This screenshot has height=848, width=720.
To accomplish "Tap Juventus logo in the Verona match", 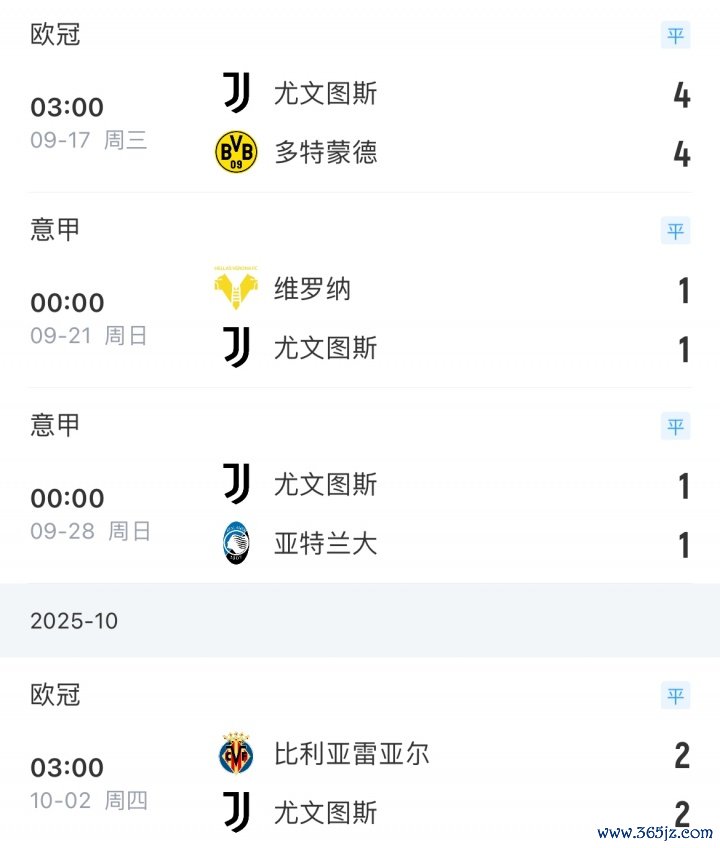I will [237, 347].
